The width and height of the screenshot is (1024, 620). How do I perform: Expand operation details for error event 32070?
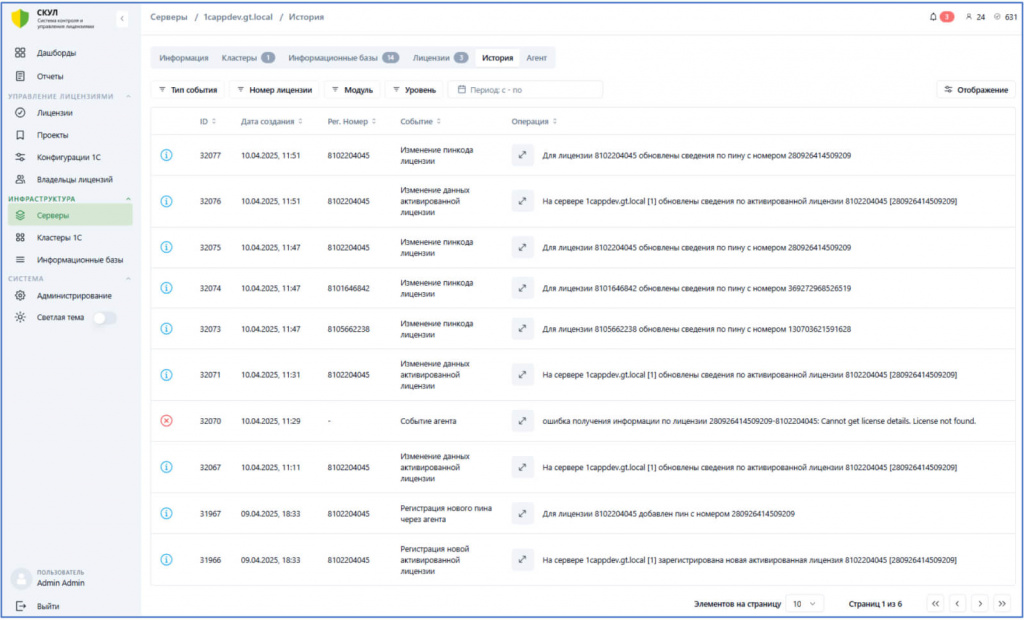(x=522, y=421)
